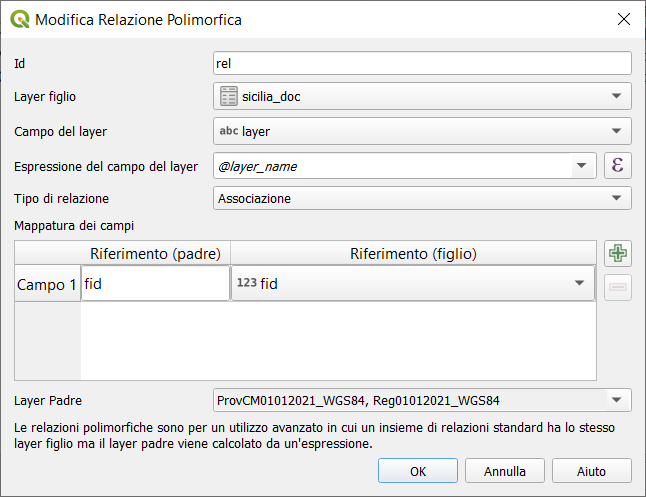The width and height of the screenshot is (646, 497).
Task: Click the Riferimento (figlio) column header
Action: (413, 253)
